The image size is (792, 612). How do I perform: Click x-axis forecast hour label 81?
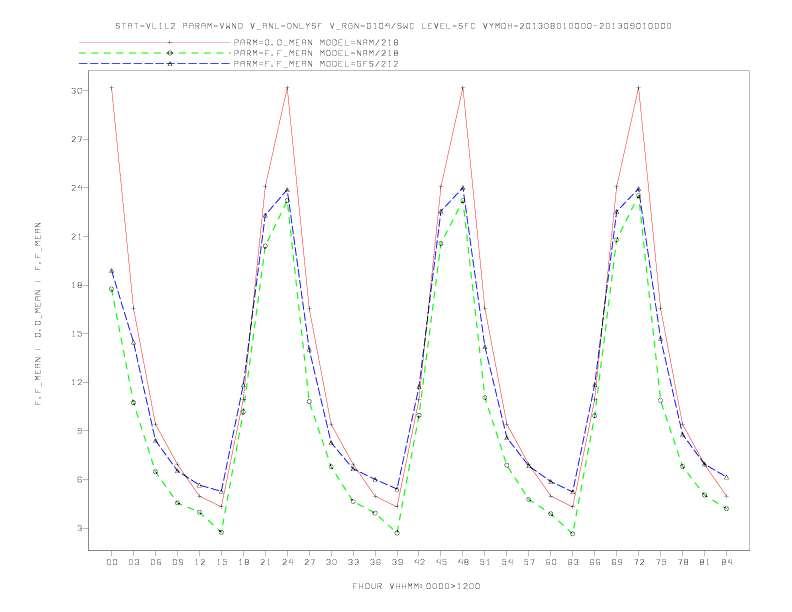pos(705,562)
